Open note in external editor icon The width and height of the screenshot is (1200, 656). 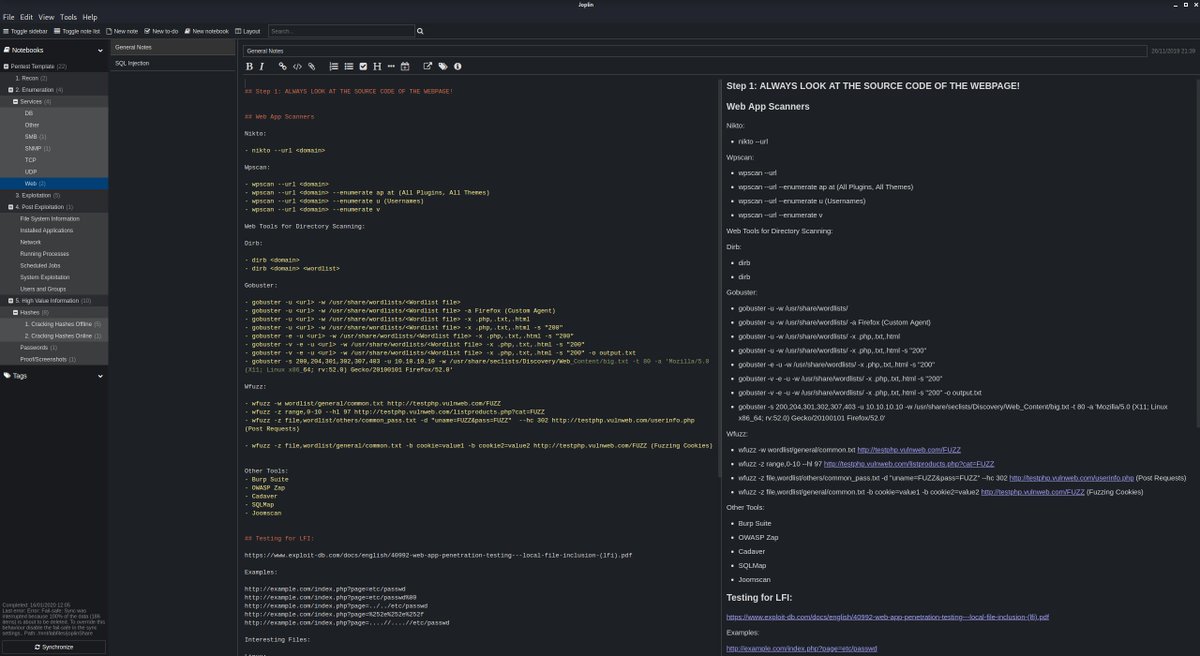428,66
